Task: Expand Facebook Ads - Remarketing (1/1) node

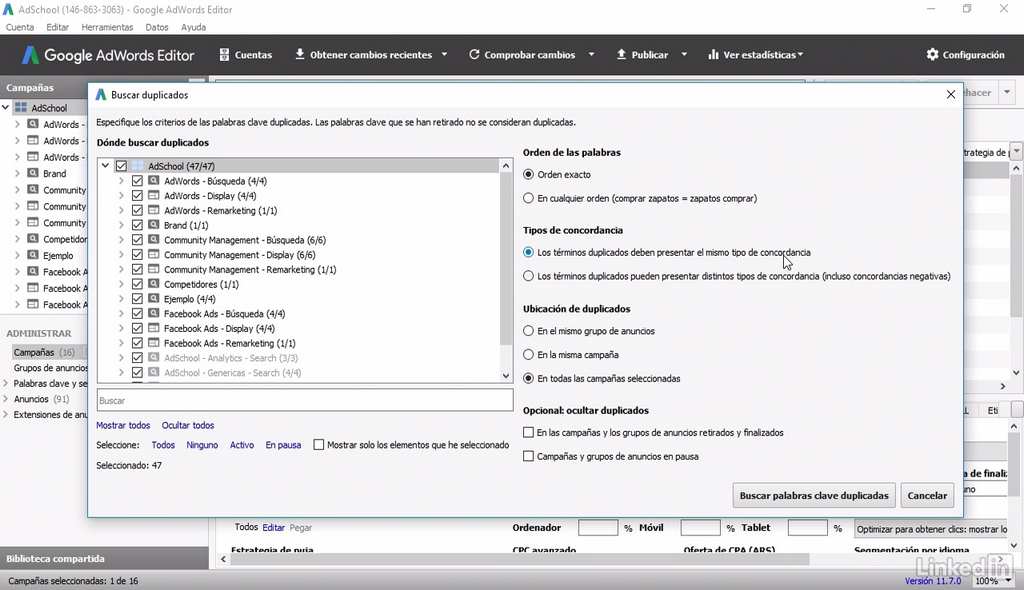Action: pyautogui.click(x=121, y=343)
